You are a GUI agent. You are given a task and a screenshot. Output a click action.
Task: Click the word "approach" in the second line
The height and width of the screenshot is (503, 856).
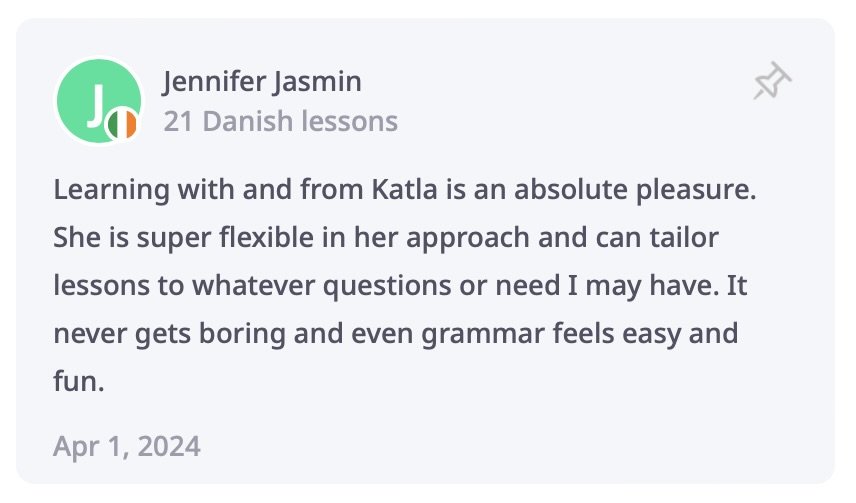point(468,239)
